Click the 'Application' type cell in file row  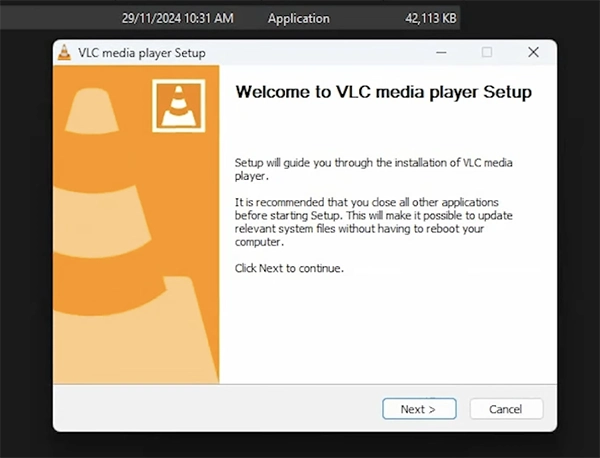pos(298,18)
